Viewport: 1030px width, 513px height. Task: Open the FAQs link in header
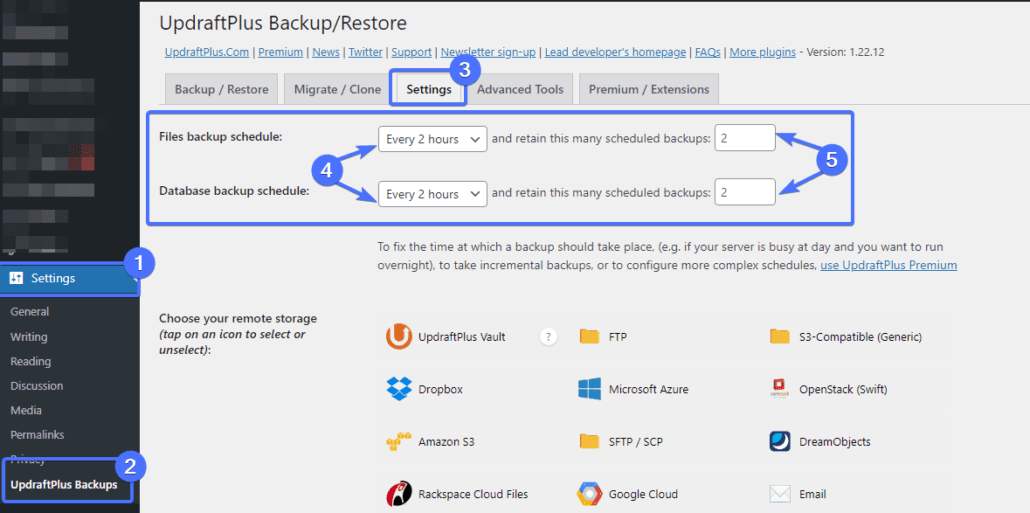tap(708, 52)
